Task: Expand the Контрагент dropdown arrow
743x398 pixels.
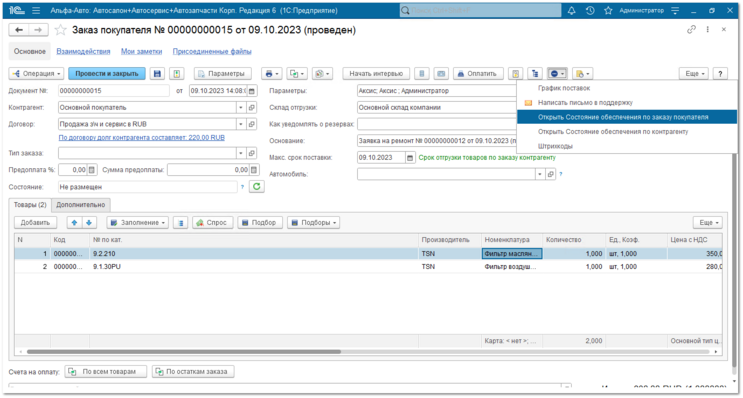Action: tap(241, 108)
